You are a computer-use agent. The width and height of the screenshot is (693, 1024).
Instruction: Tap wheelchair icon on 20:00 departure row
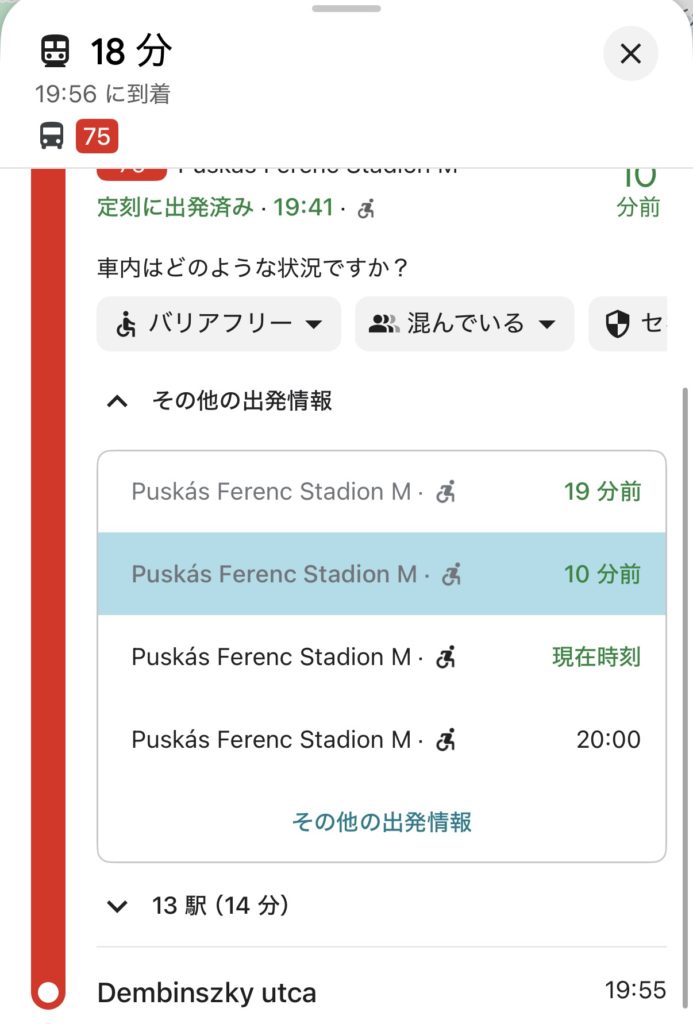447,740
